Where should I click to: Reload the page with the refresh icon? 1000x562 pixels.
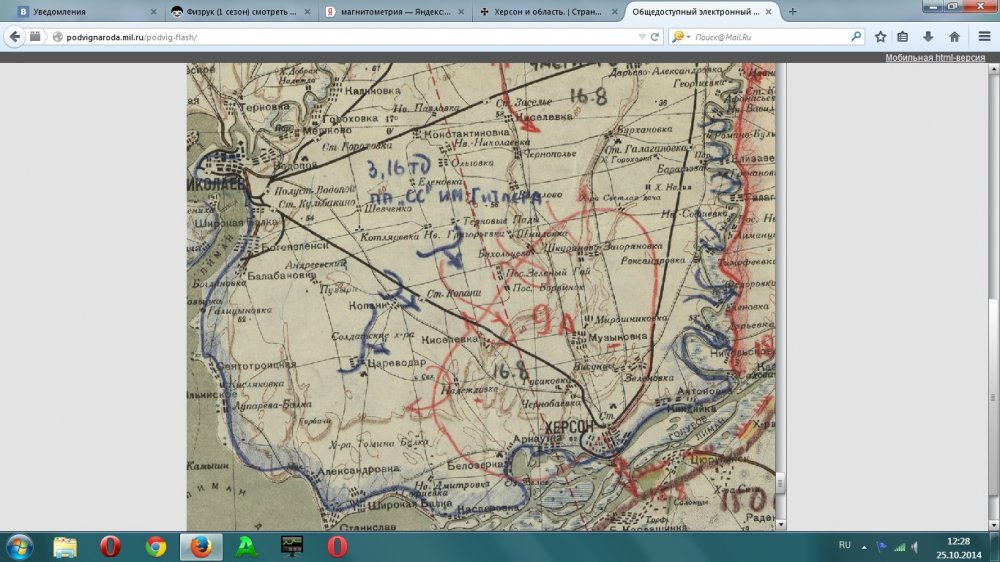(655, 36)
